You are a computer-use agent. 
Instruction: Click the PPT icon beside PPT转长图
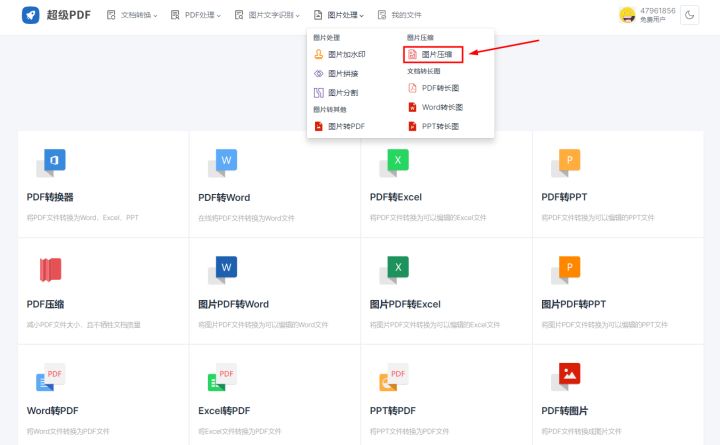click(412, 126)
